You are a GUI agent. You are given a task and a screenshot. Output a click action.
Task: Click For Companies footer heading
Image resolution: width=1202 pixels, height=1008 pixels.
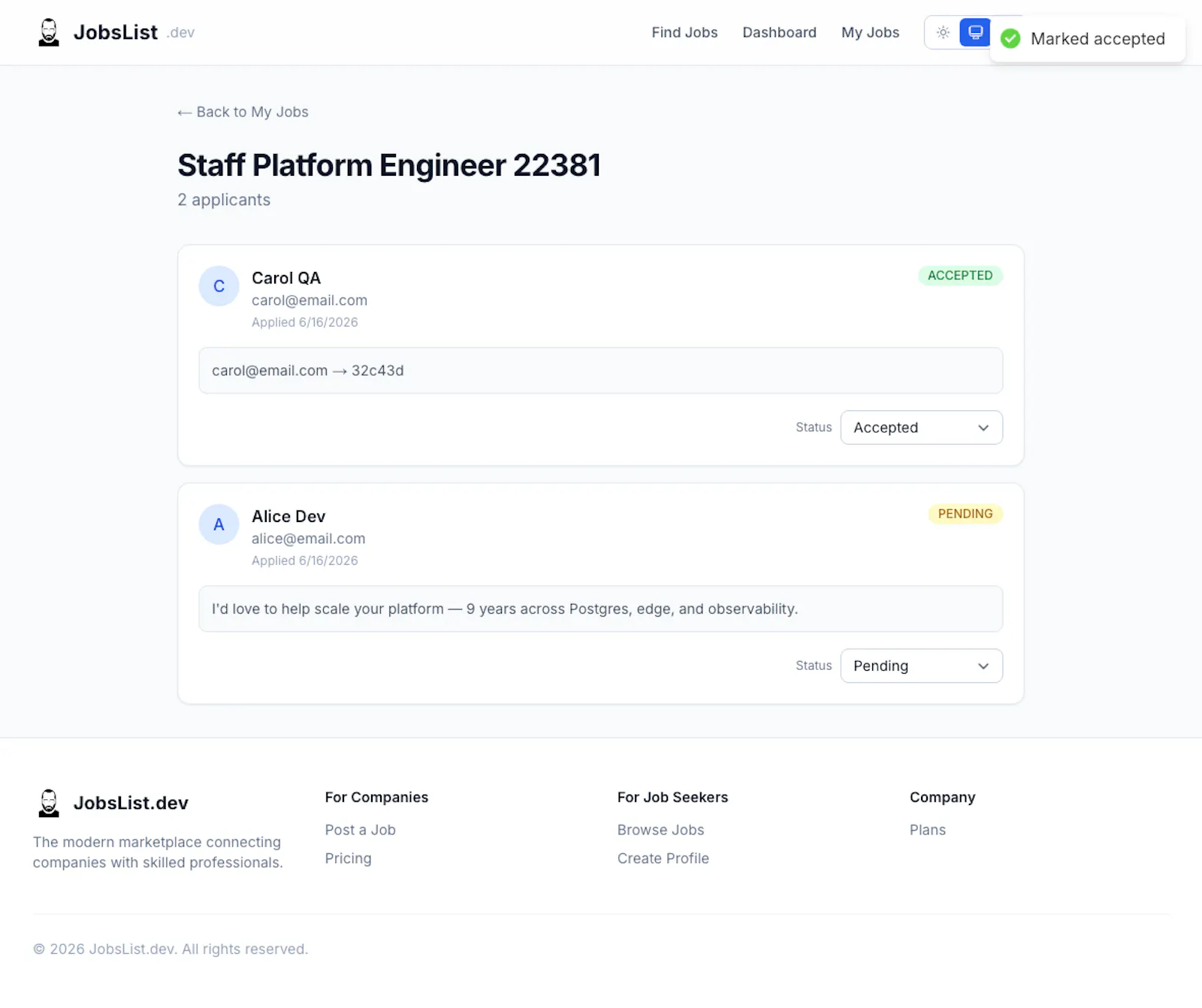376,797
